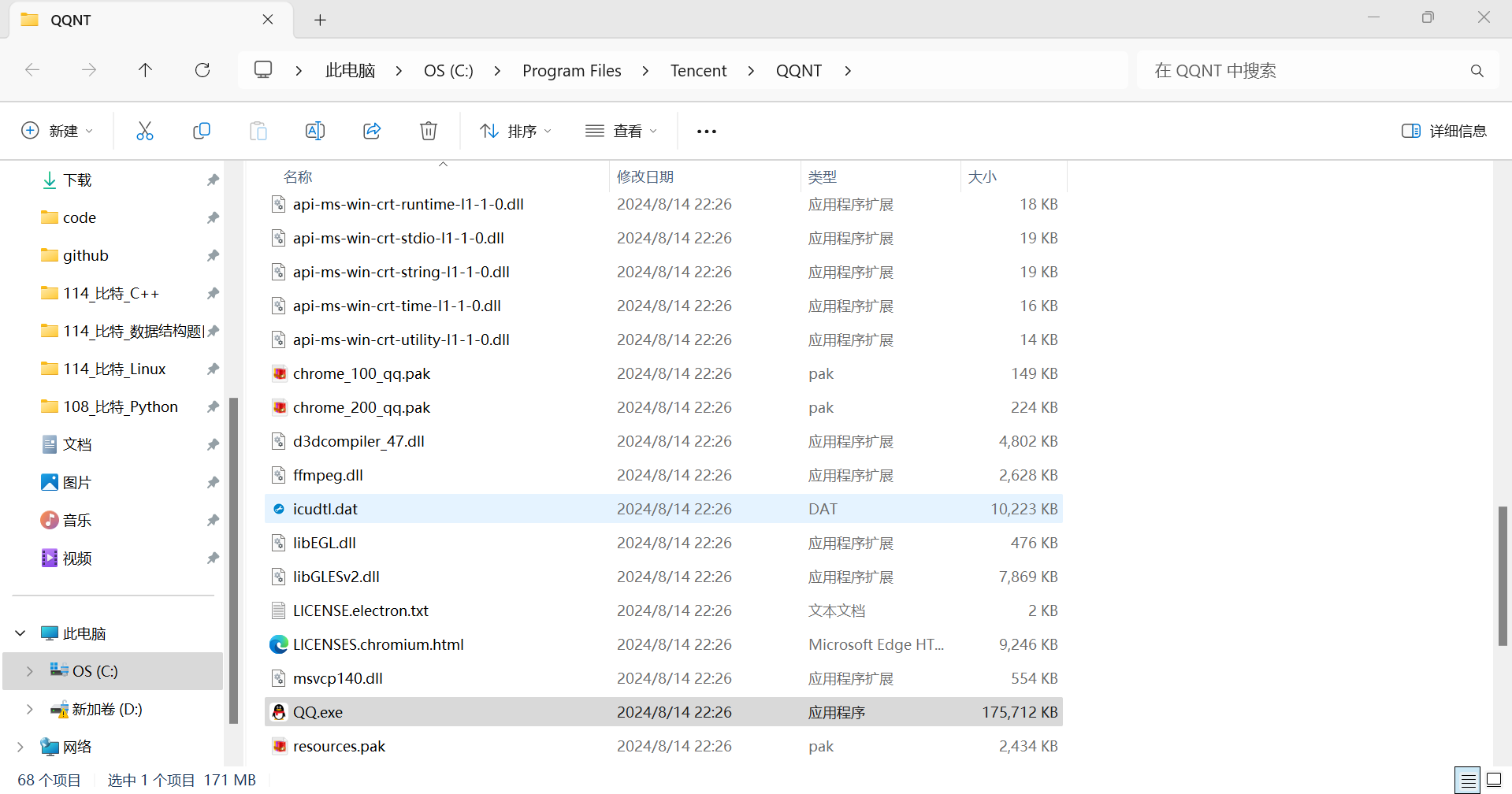1512x794 pixels.
Task: Open the 查看 view dropdown
Action: click(622, 131)
